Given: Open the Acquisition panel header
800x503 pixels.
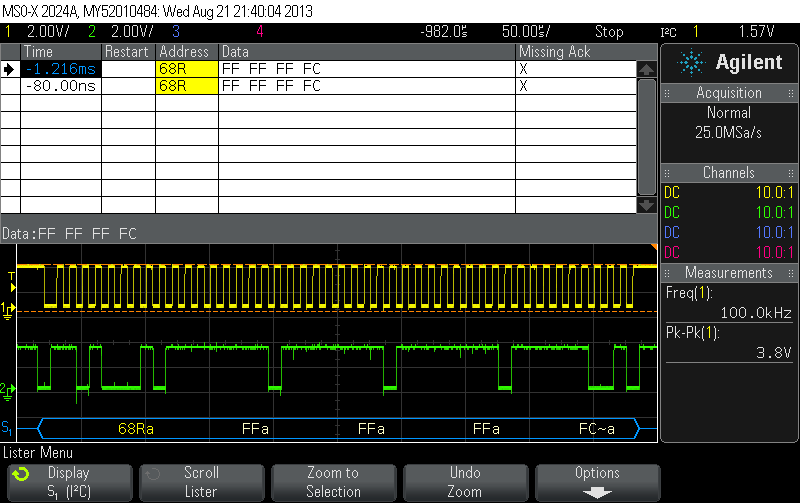Looking at the screenshot, I should [729, 93].
